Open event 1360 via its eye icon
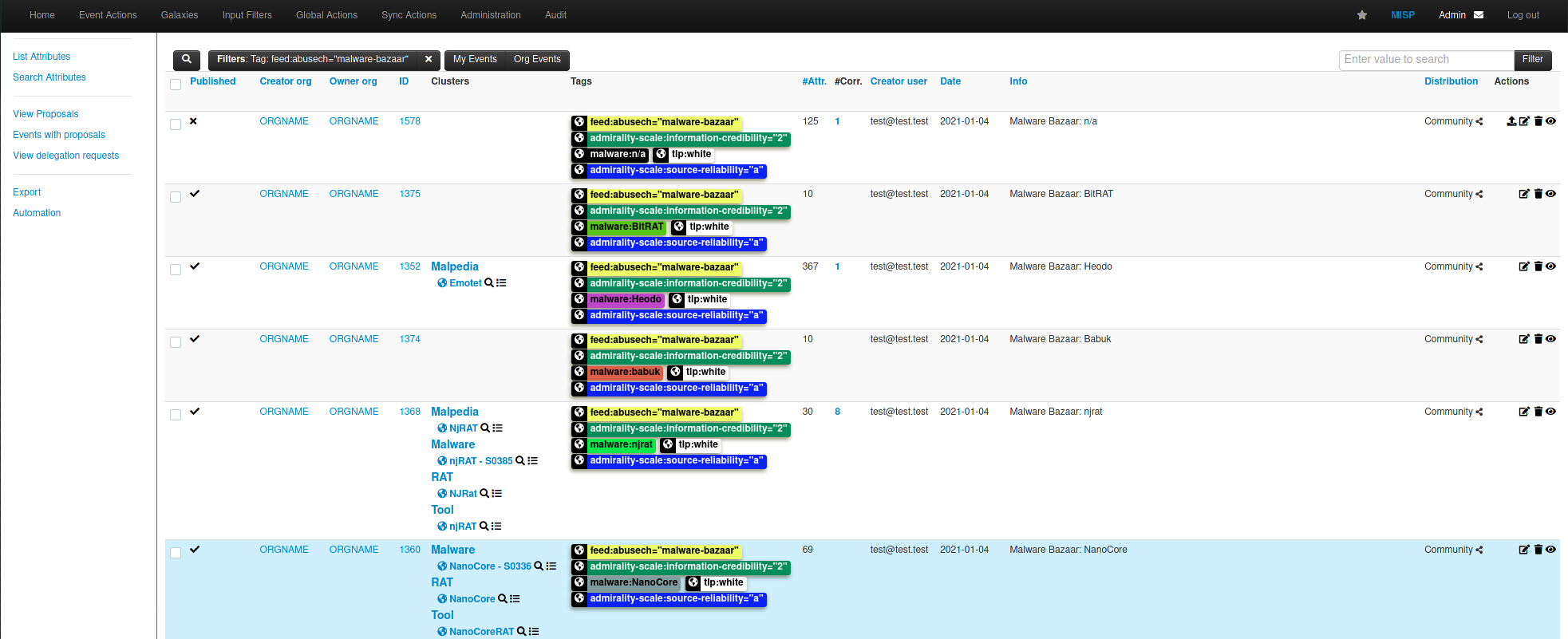This screenshot has height=639, width=1568. click(x=1550, y=550)
